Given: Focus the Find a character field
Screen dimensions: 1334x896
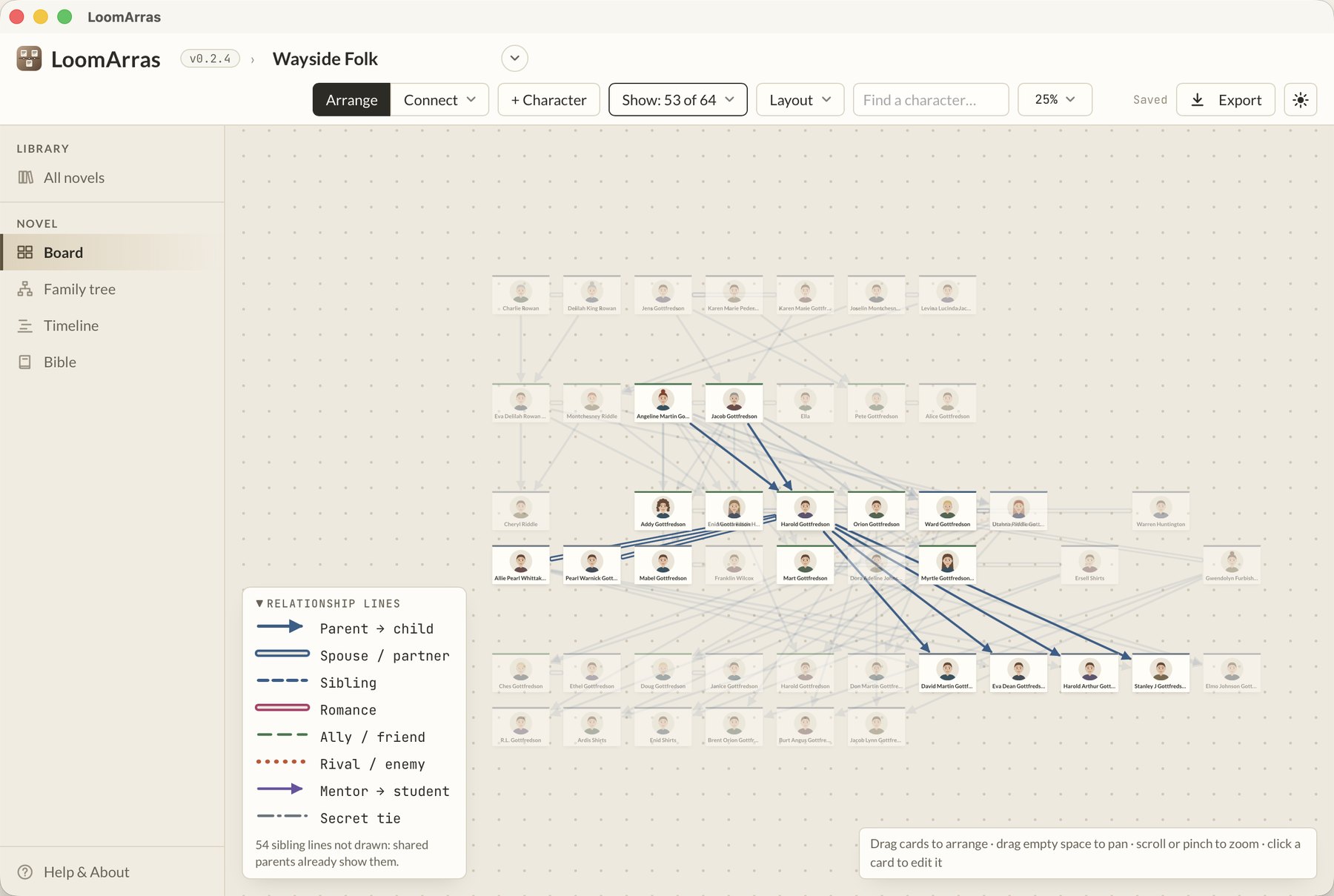Looking at the screenshot, I should point(931,100).
